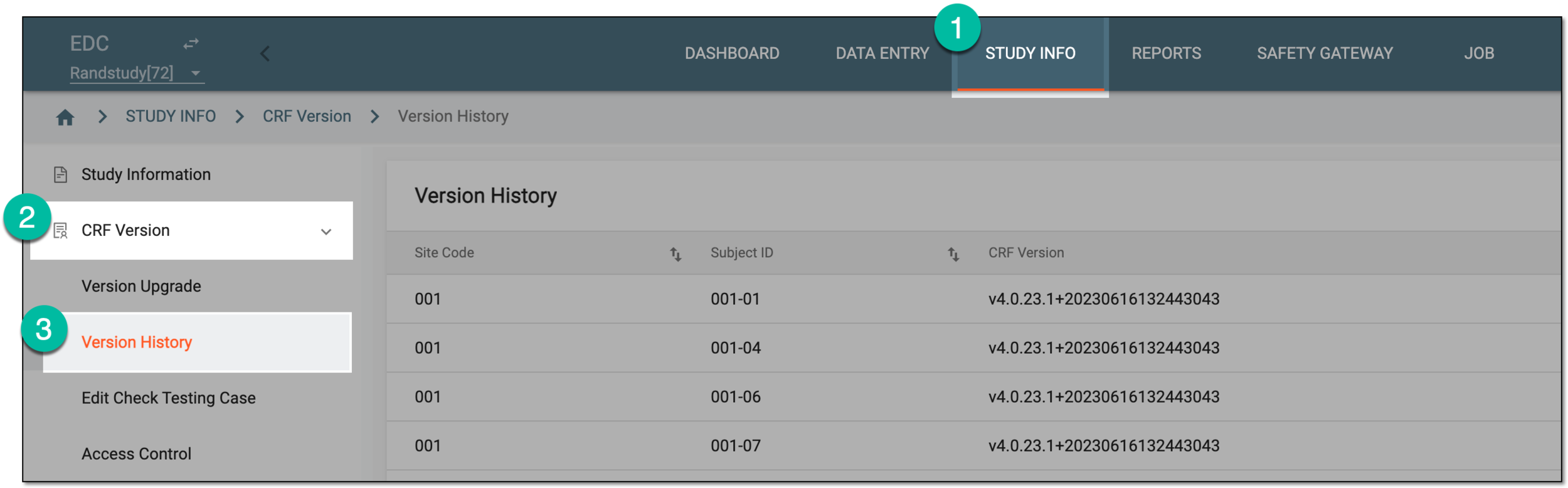The height and width of the screenshot is (488, 1568).
Task: Click the swap module arrows icon next to EDC
Action: point(191,44)
